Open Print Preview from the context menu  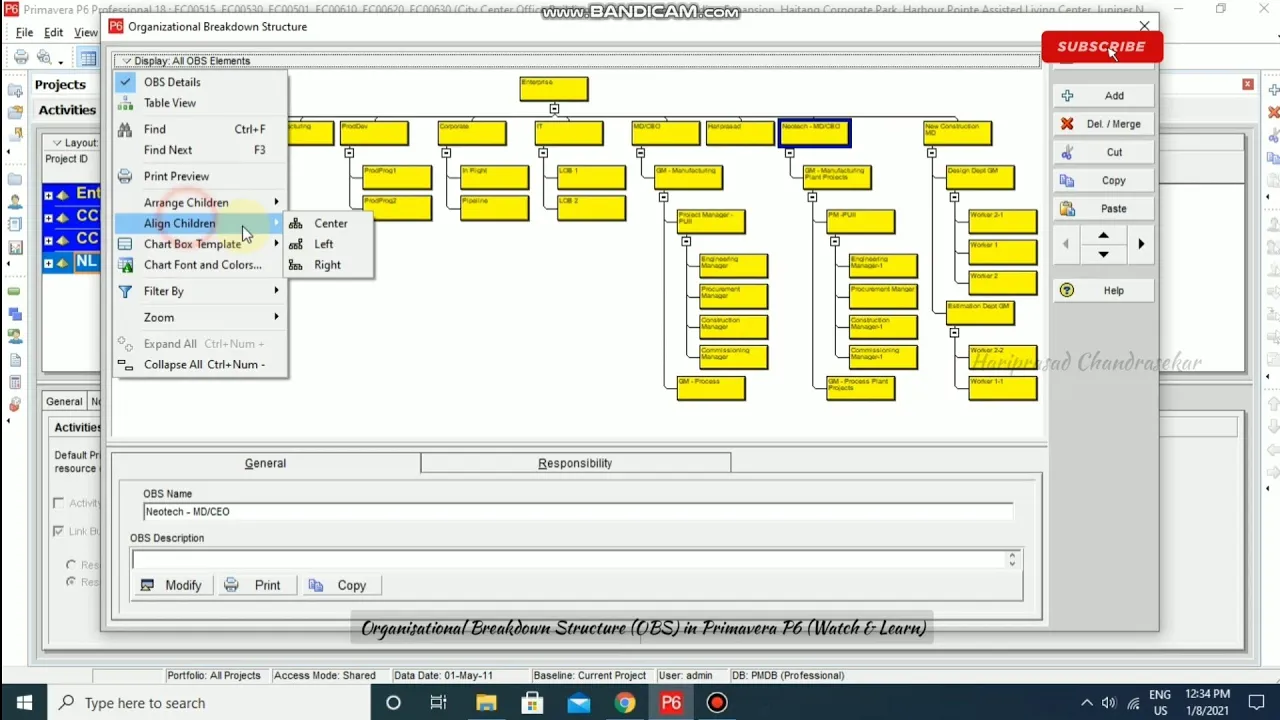(x=176, y=176)
